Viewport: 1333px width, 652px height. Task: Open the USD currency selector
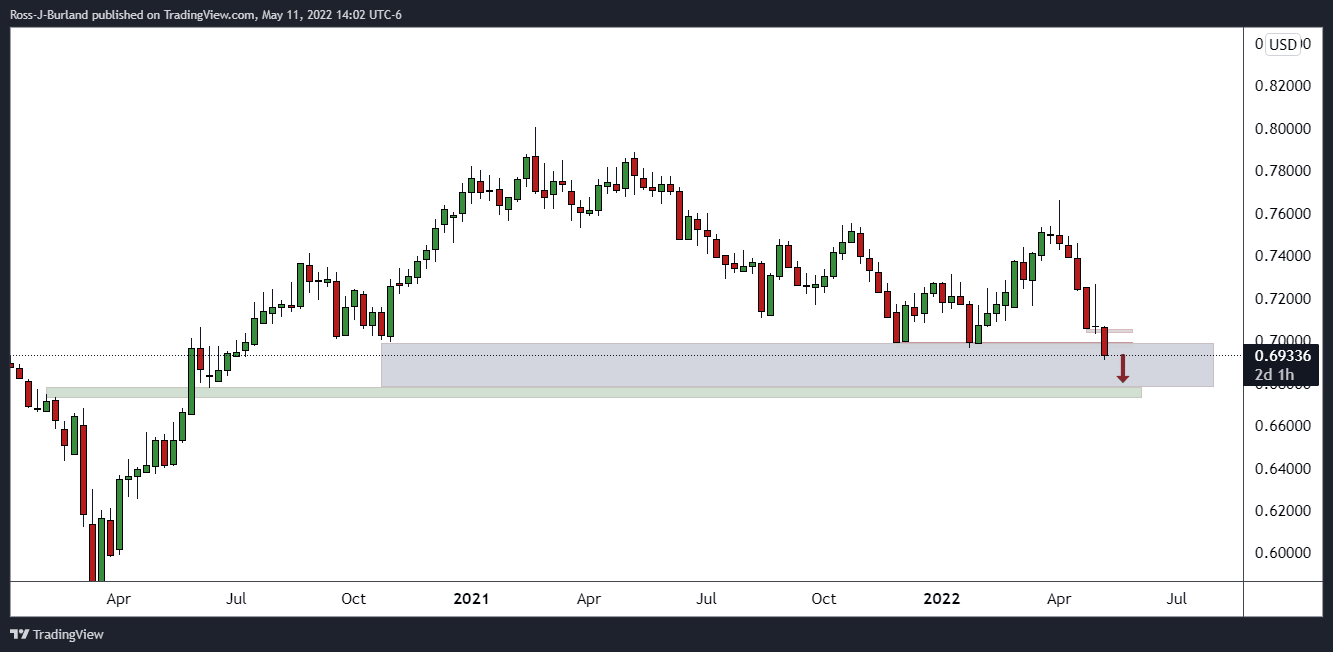click(x=1282, y=44)
